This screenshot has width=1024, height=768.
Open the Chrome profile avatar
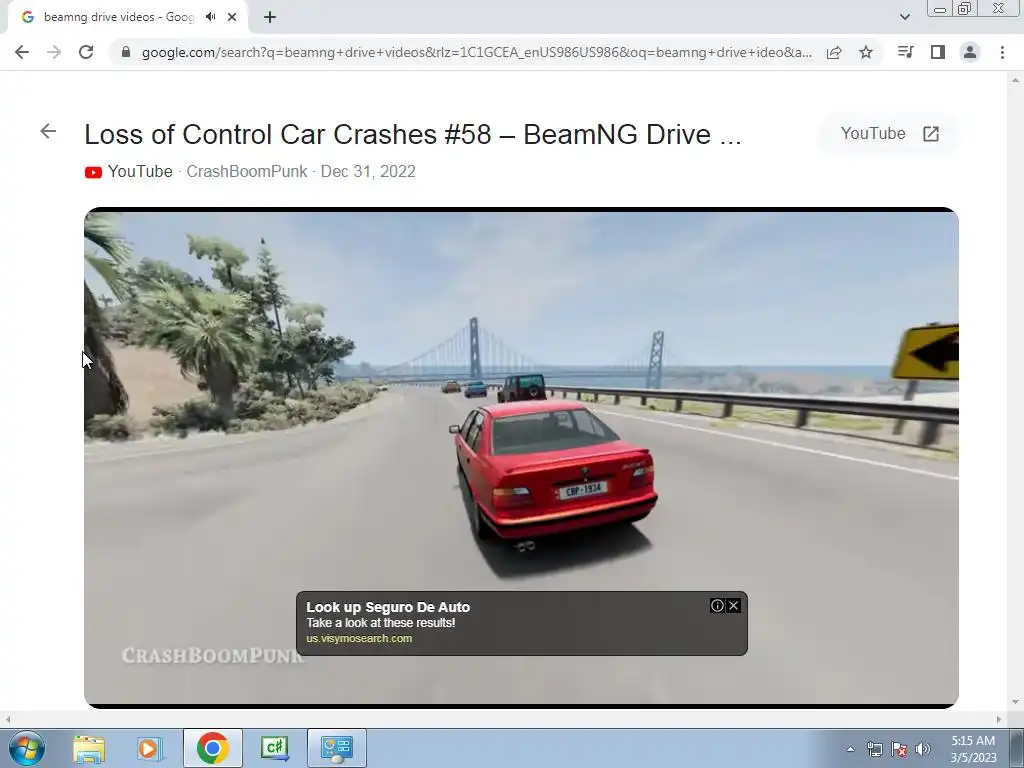coord(970,52)
